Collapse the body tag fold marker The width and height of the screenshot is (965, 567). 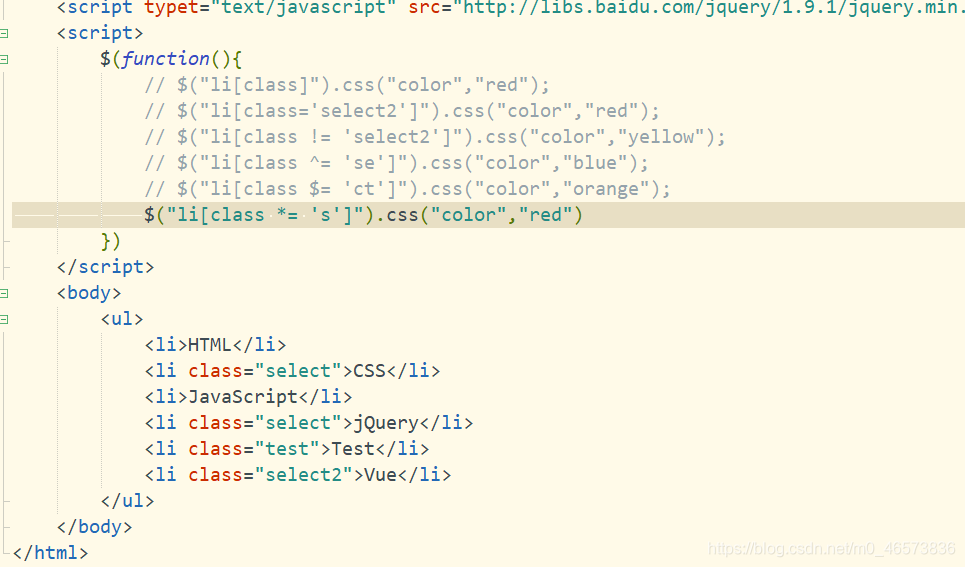pos(4,293)
